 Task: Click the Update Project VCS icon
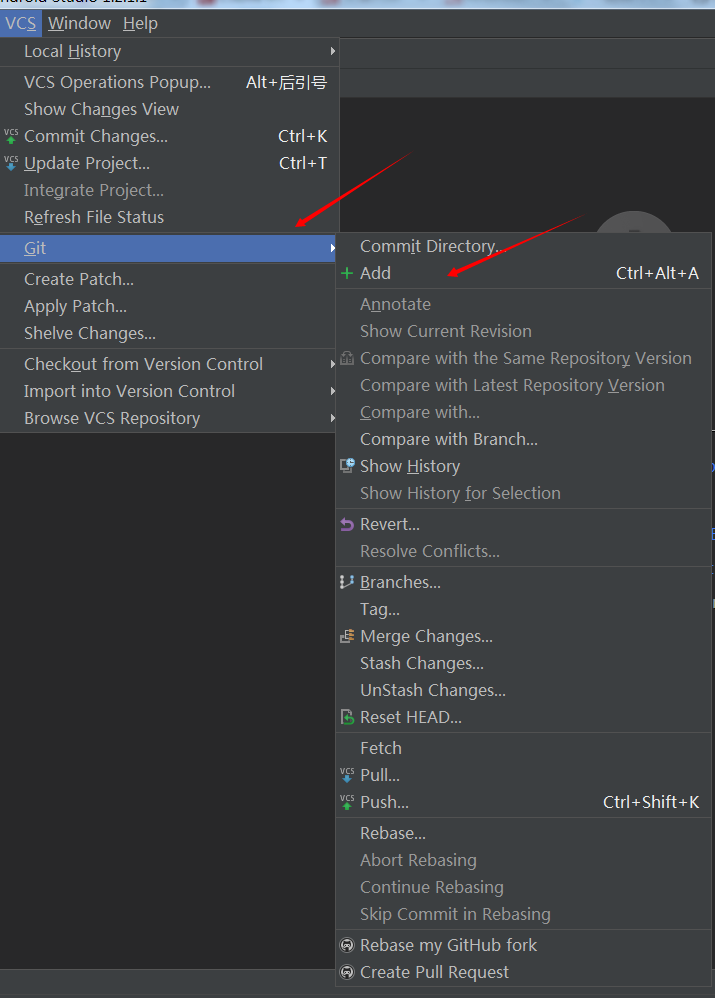pos(11,163)
